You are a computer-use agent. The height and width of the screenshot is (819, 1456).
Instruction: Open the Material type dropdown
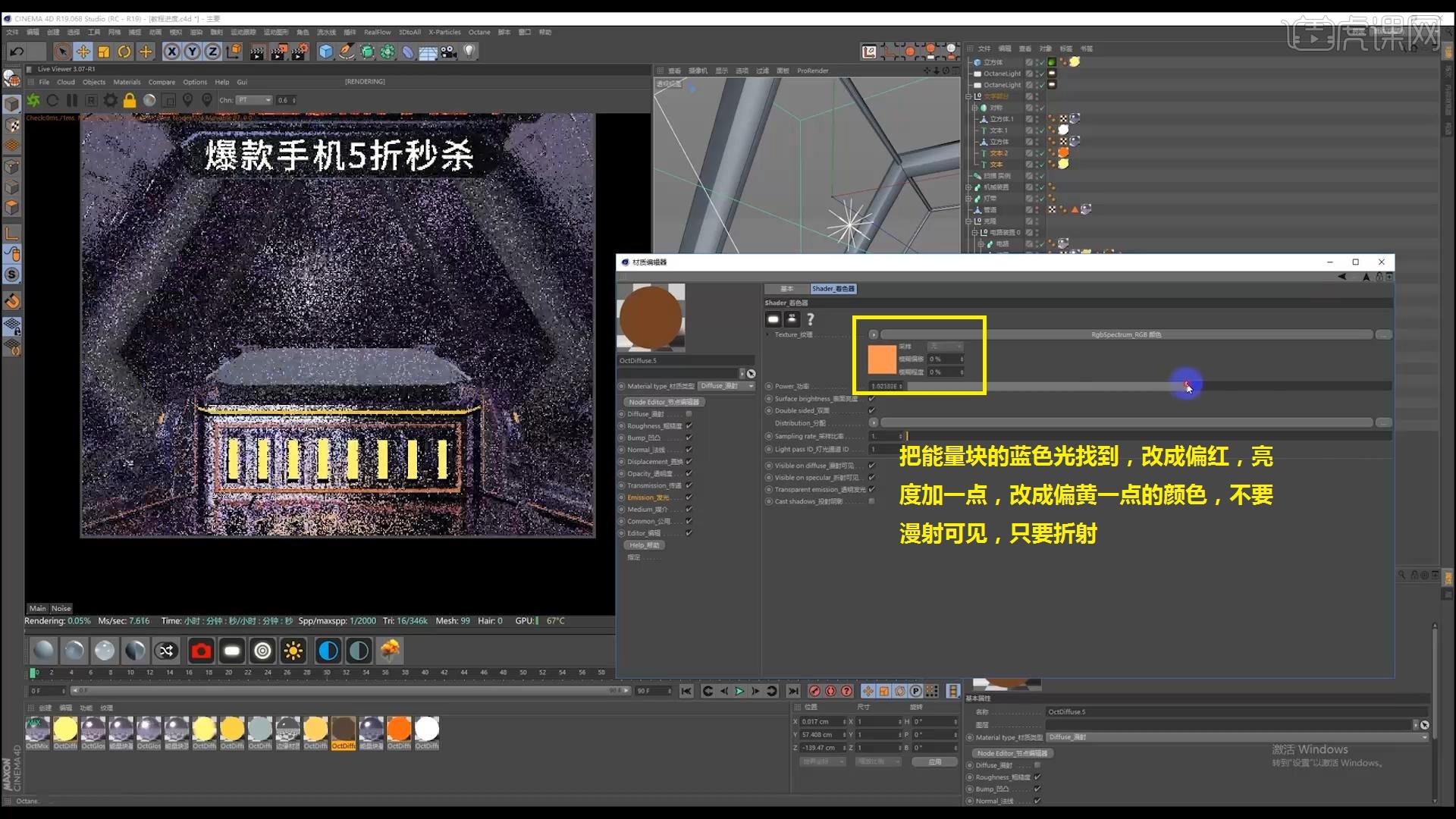coord(726,386)
